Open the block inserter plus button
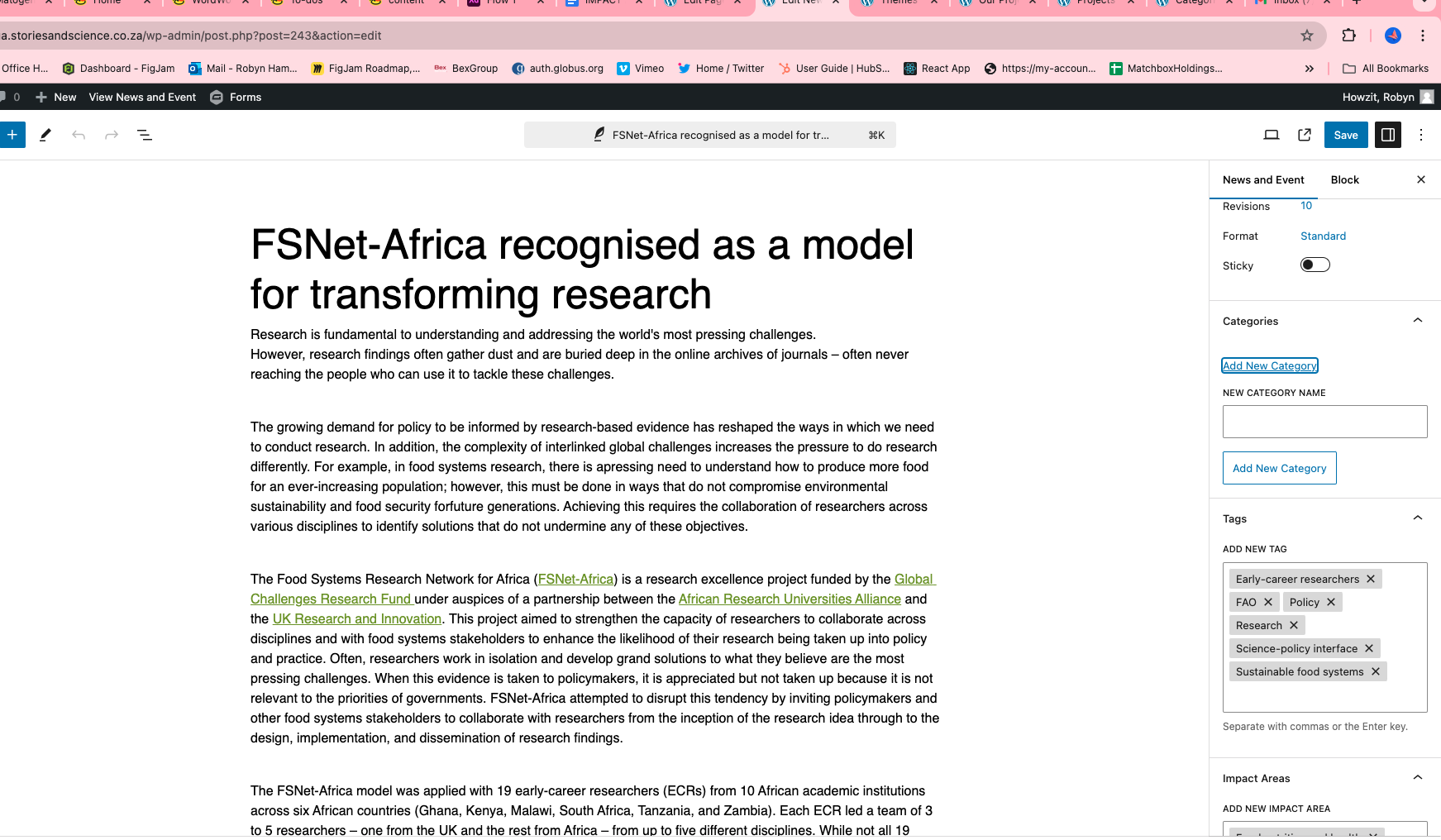Screen dimensions: 1441x840 point(12,135)
